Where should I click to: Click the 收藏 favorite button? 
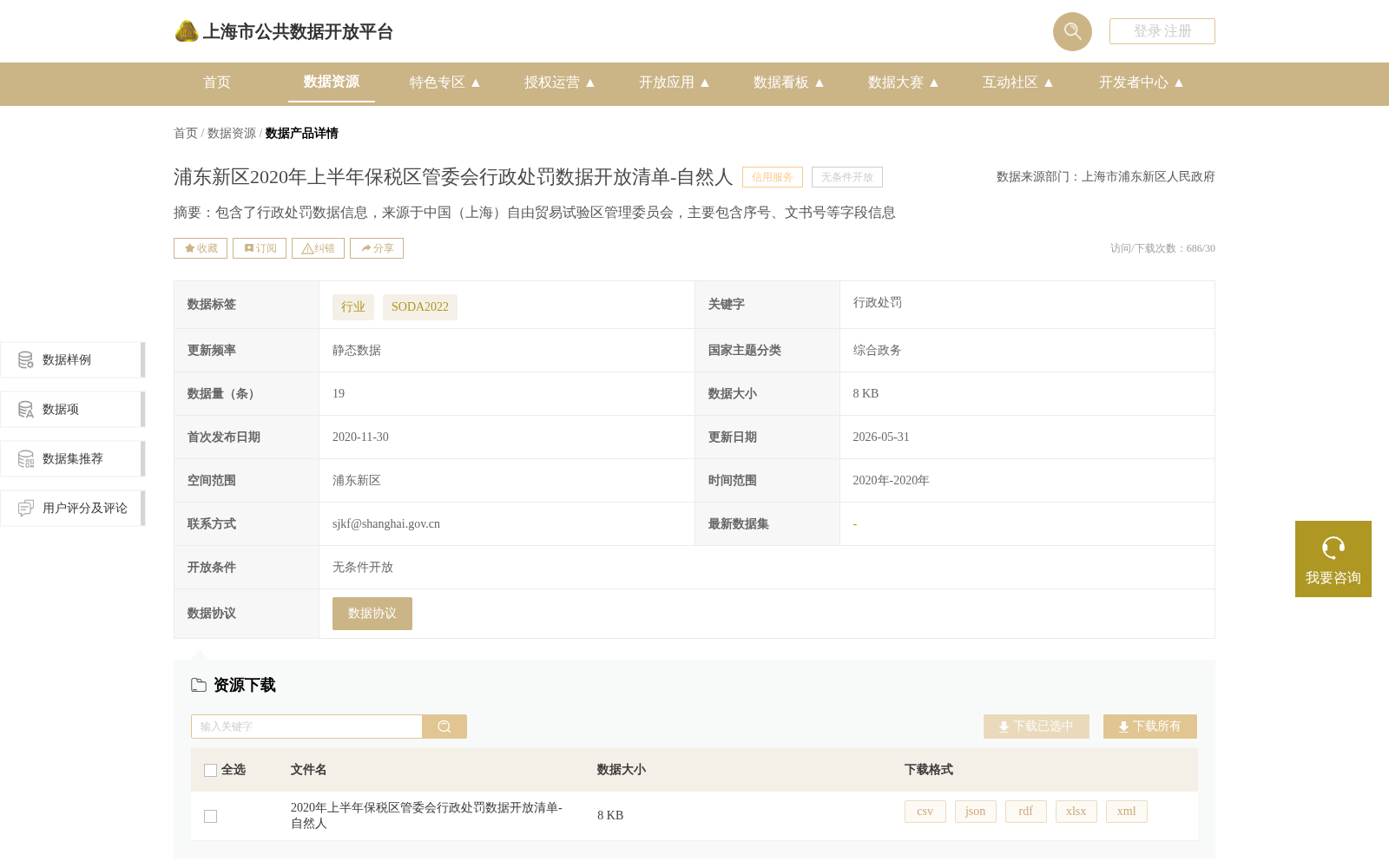coord(201,248)
